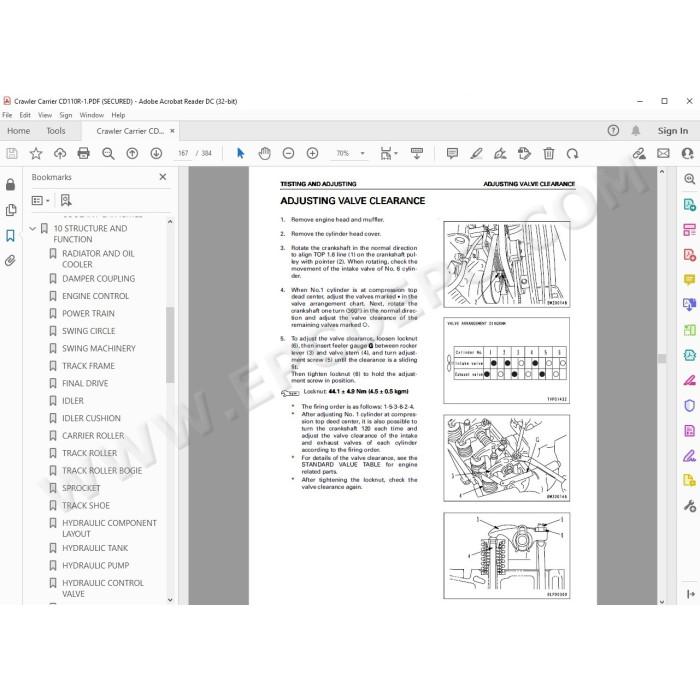Open the zoom level 70% dropdown
This screenshot has height=700, width=700.
click(350, 154)
